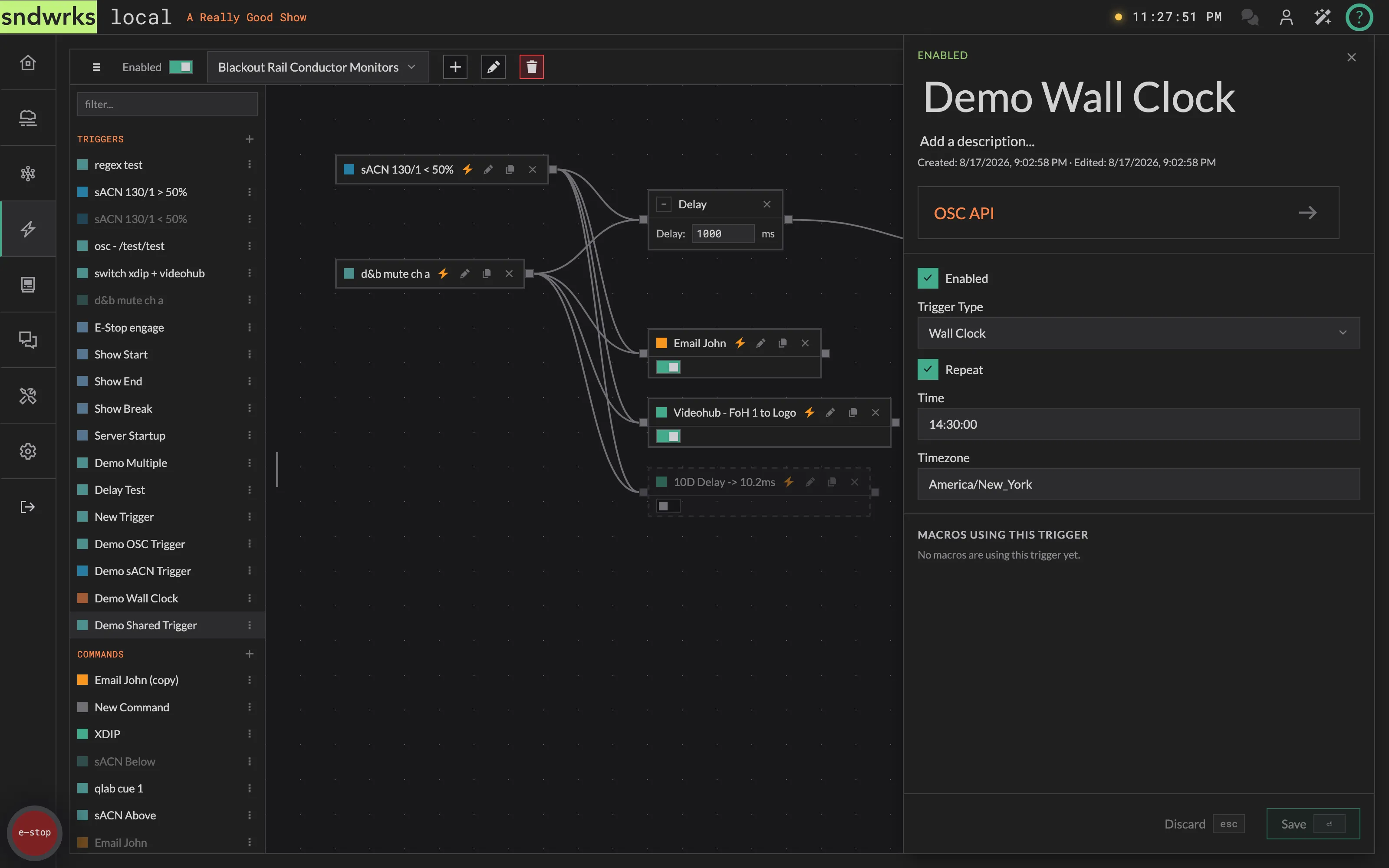Click the Save button

pos(1313,824)
